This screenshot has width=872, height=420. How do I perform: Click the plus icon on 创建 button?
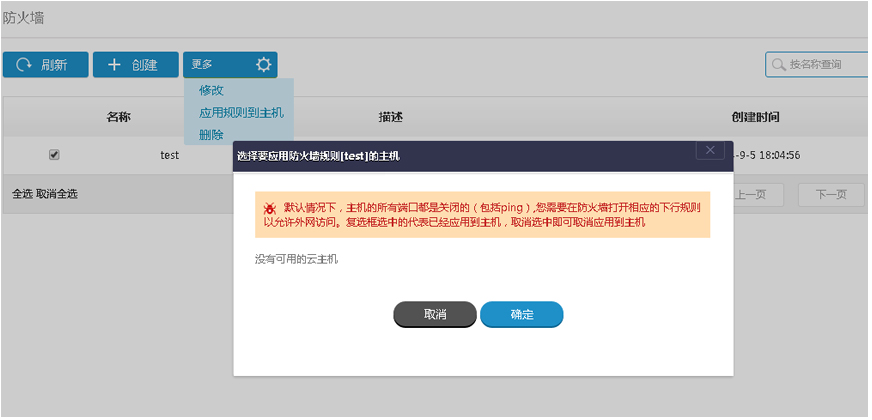click(x=114, y=65)
